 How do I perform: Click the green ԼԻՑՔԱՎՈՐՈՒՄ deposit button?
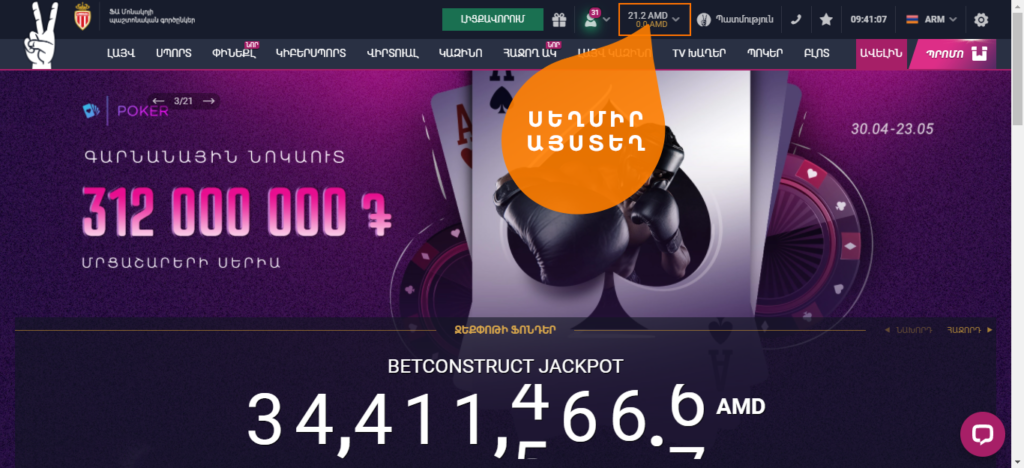point(492,20)
